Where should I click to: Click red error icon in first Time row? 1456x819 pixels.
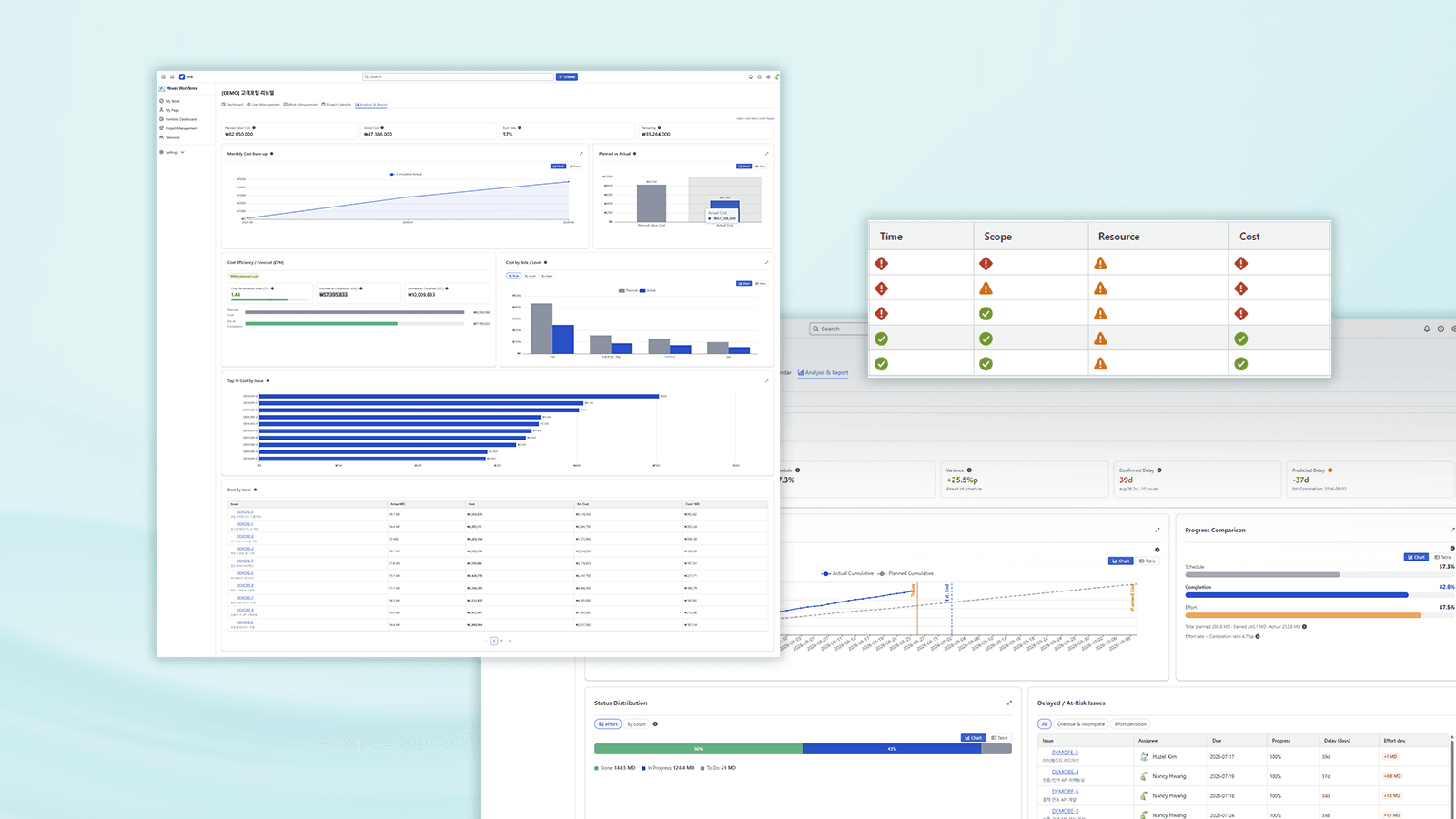[881, 263]
